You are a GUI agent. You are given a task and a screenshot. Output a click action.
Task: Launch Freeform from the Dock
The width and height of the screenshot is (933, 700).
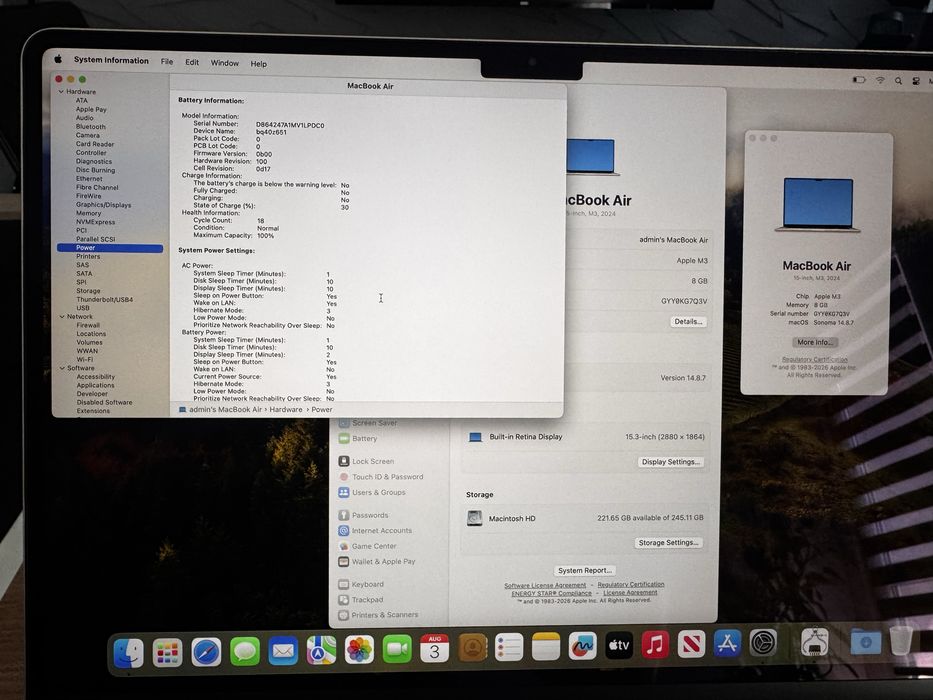582,646
